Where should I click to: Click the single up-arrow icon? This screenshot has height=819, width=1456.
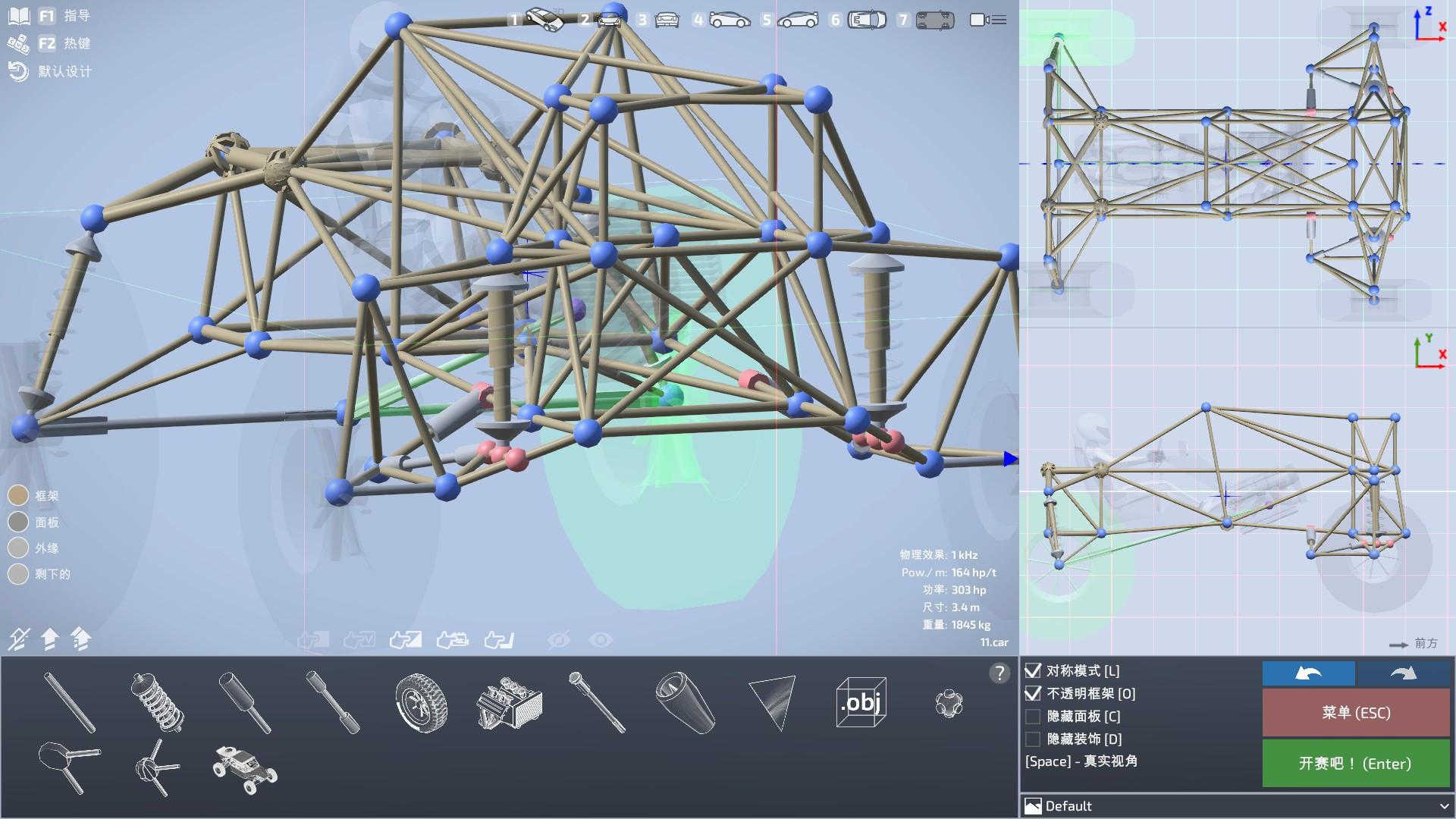point(49,639)
